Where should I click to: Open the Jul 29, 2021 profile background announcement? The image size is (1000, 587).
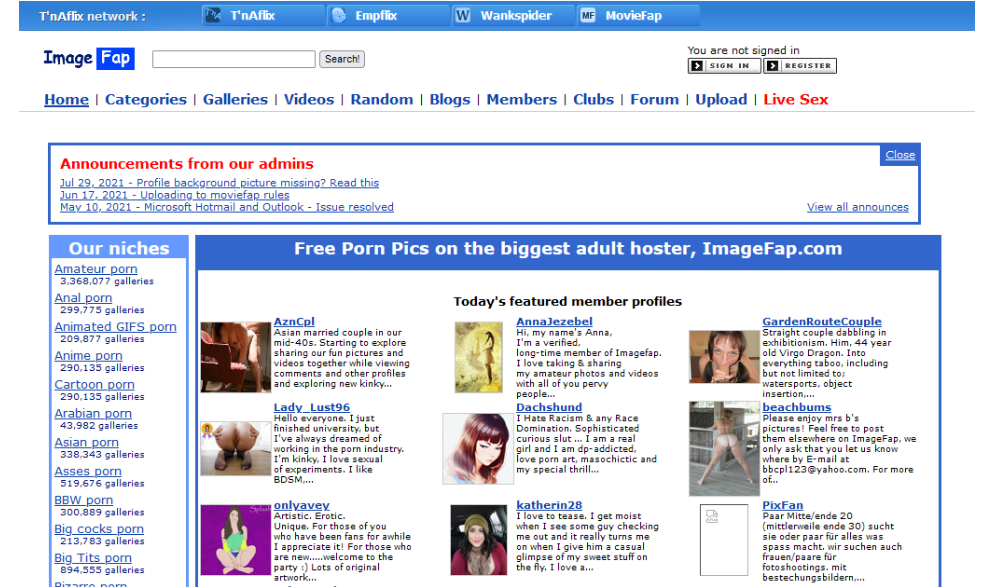tap(219, 183)
